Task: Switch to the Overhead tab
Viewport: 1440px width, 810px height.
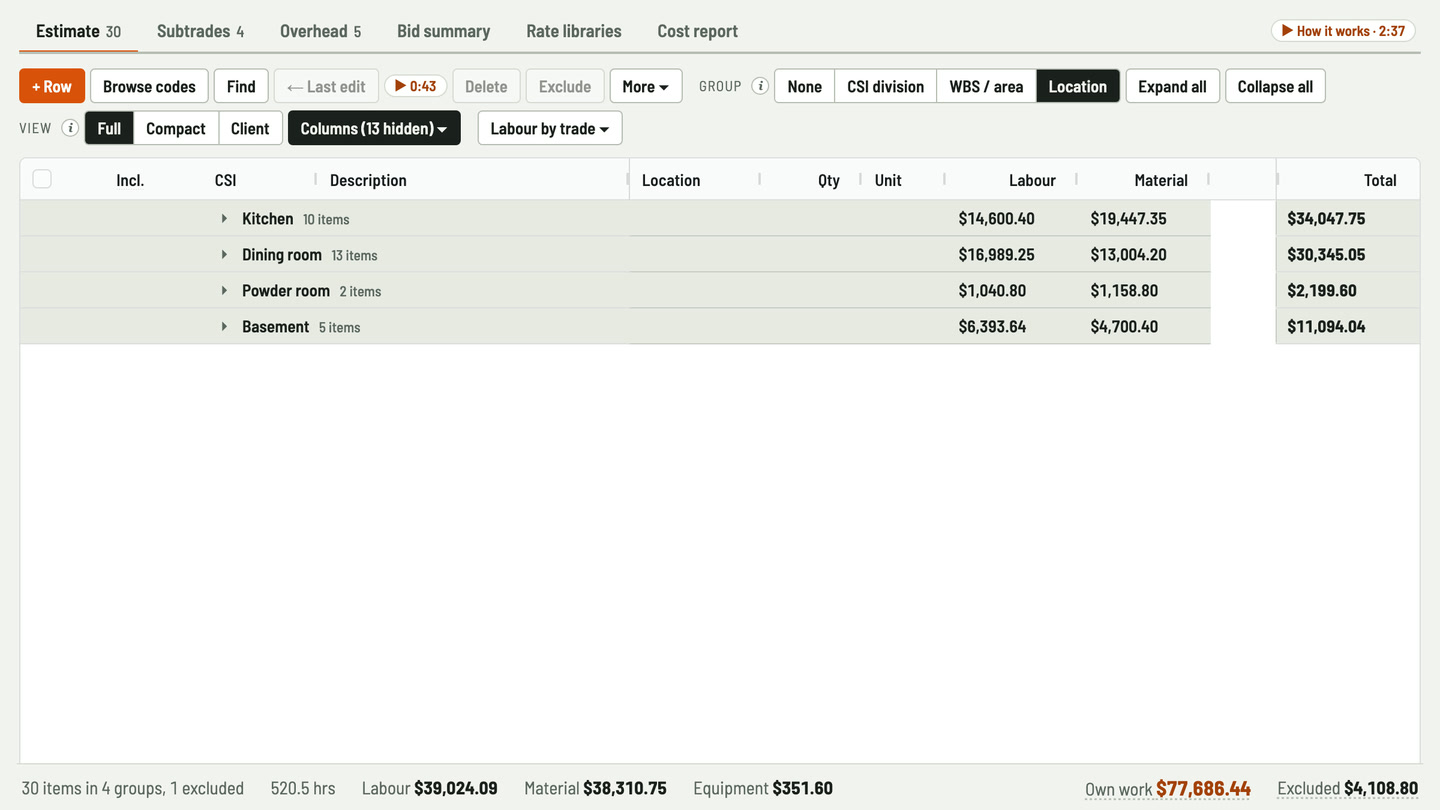Action: [320, 31]
